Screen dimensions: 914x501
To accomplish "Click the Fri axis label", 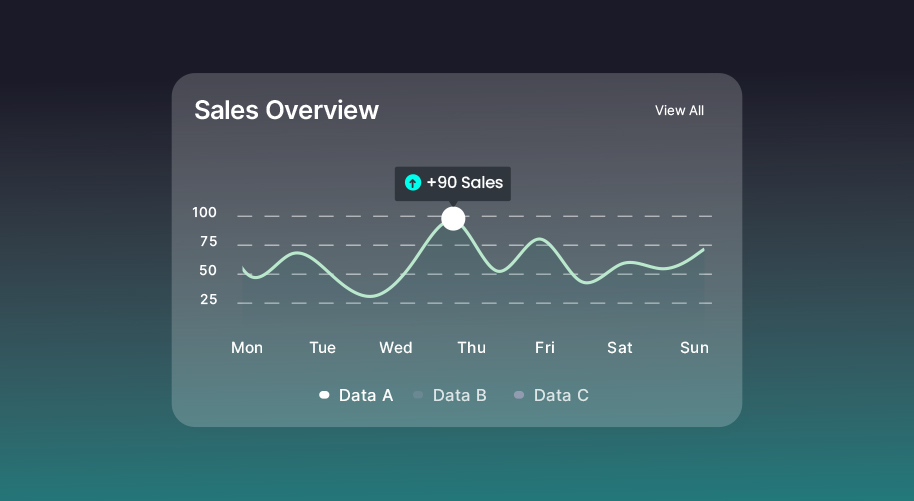I will click(x=545, y=347).
